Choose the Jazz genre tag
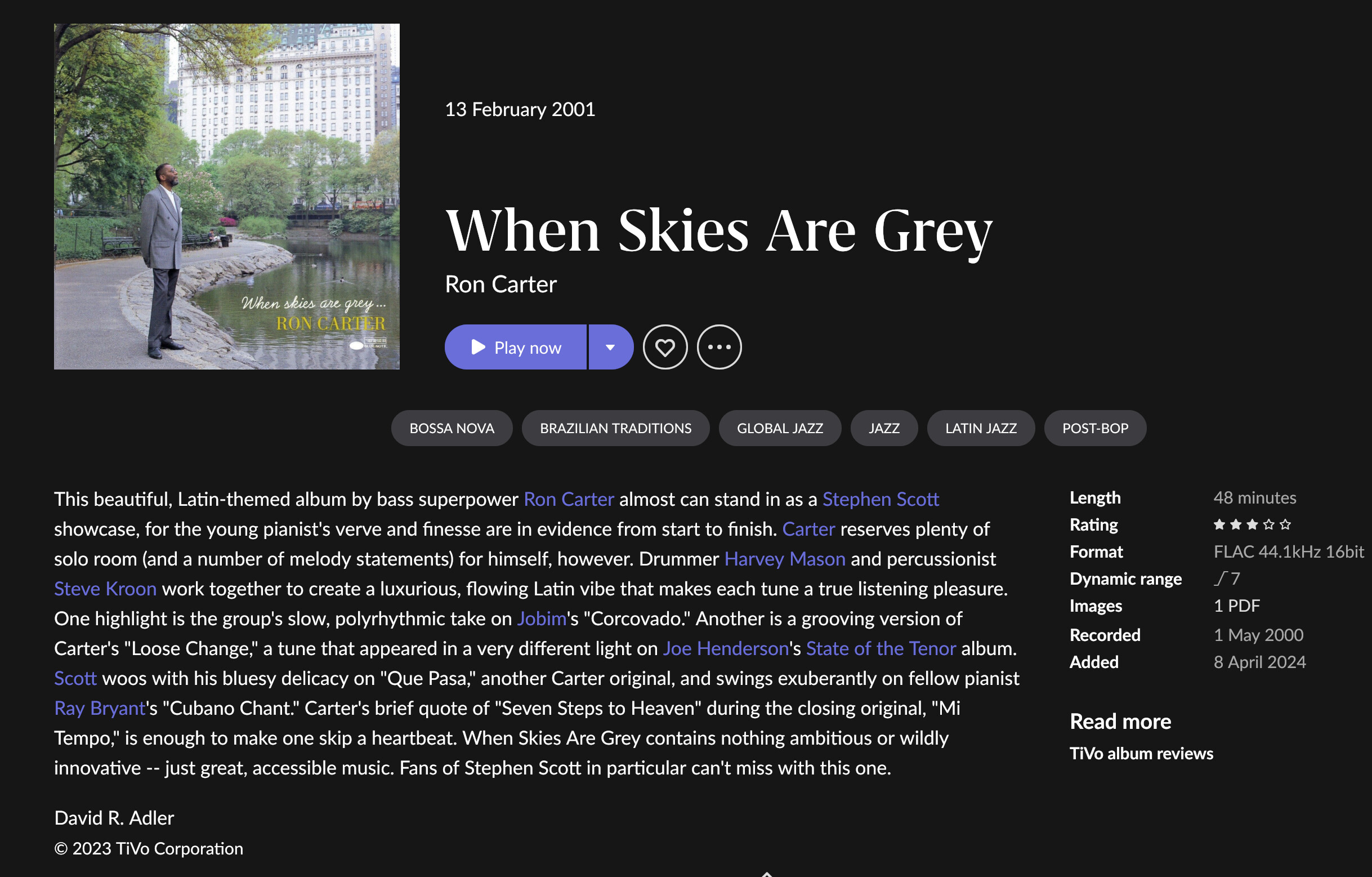 pos(884,428)
